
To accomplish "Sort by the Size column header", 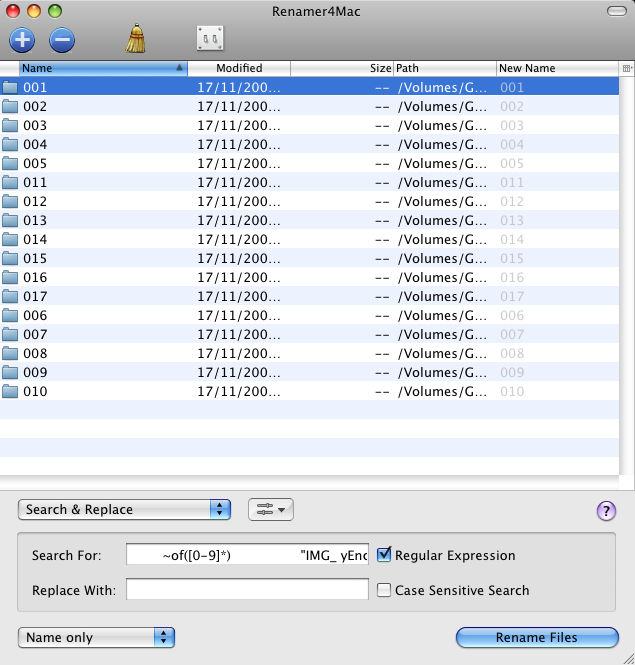I will click(342, 68).
